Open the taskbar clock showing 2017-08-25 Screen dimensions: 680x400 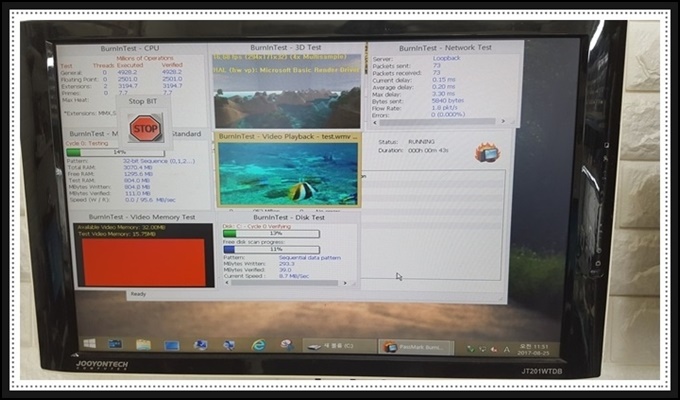(x=533, y=350)
